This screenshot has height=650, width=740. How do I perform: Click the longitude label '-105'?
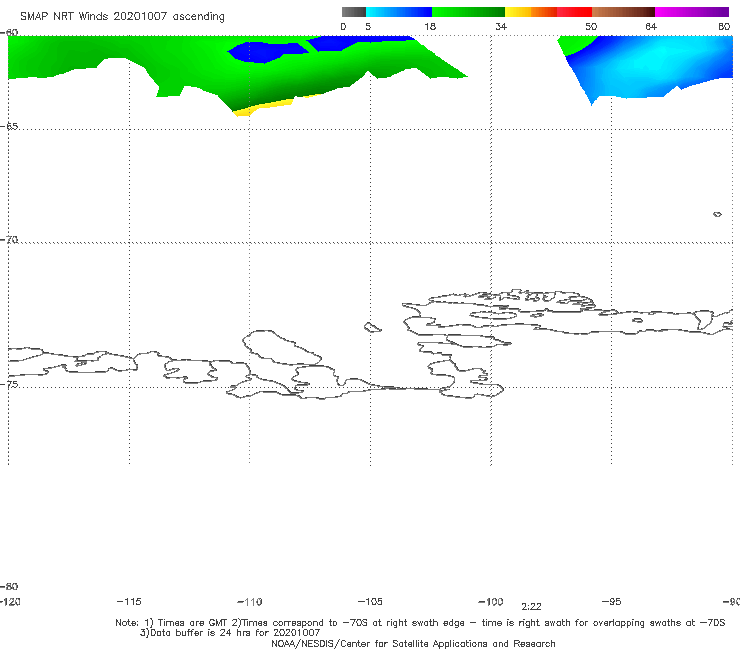(x=370, y=602)
